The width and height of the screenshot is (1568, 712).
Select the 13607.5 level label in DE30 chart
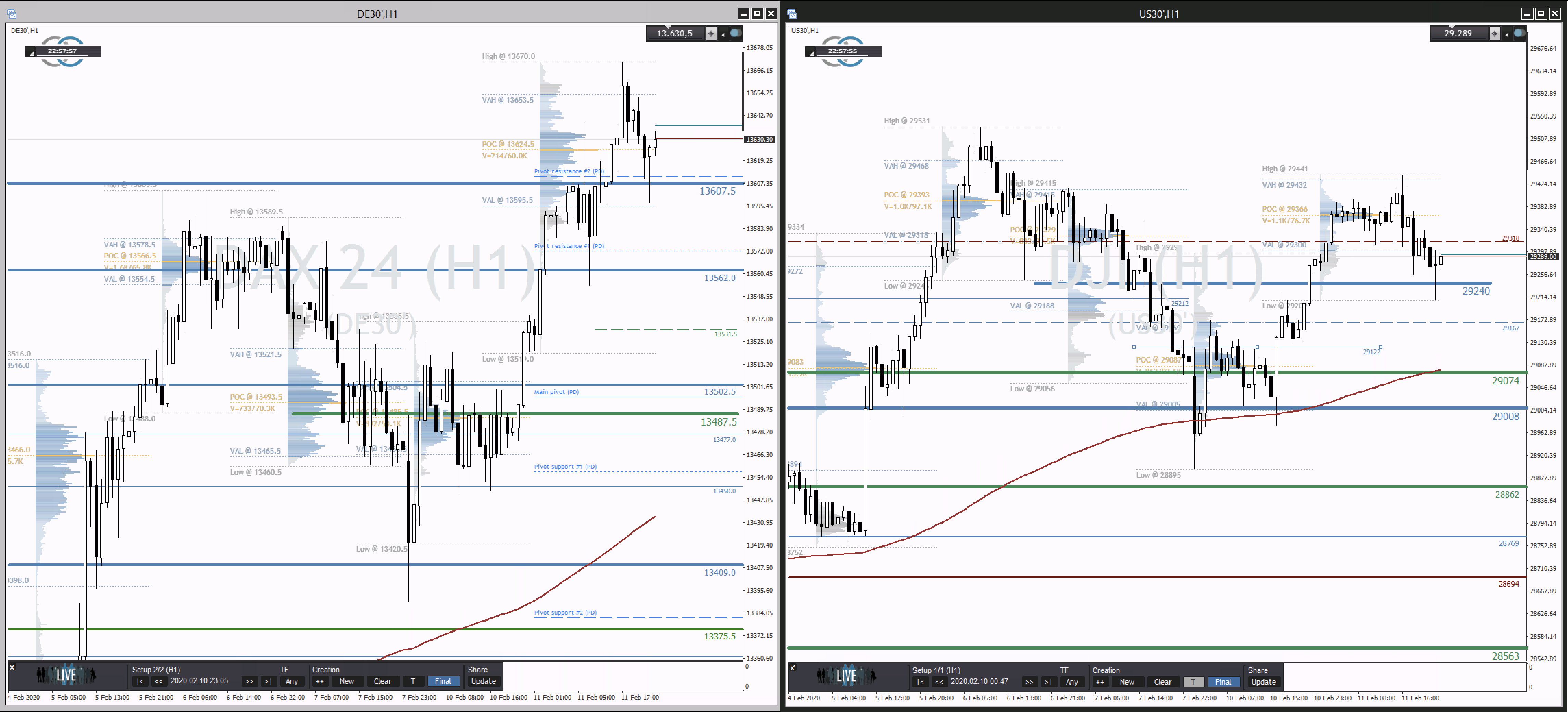click(x=717, y=191)
